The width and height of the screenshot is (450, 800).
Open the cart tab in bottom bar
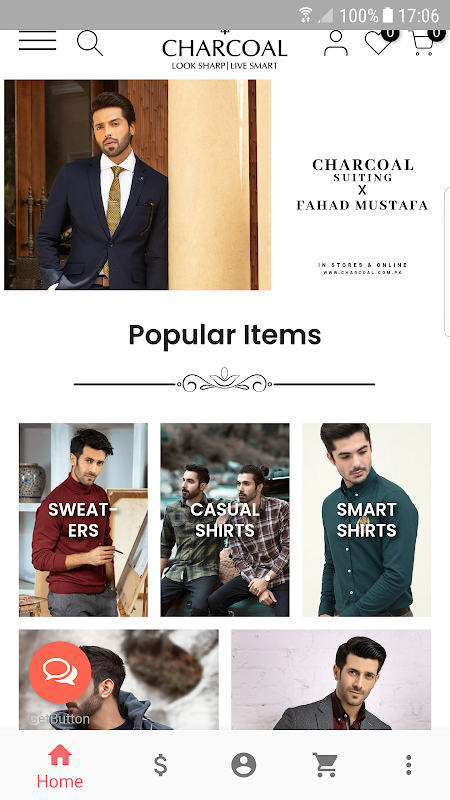pyautogui.click(x=325, y=765)
